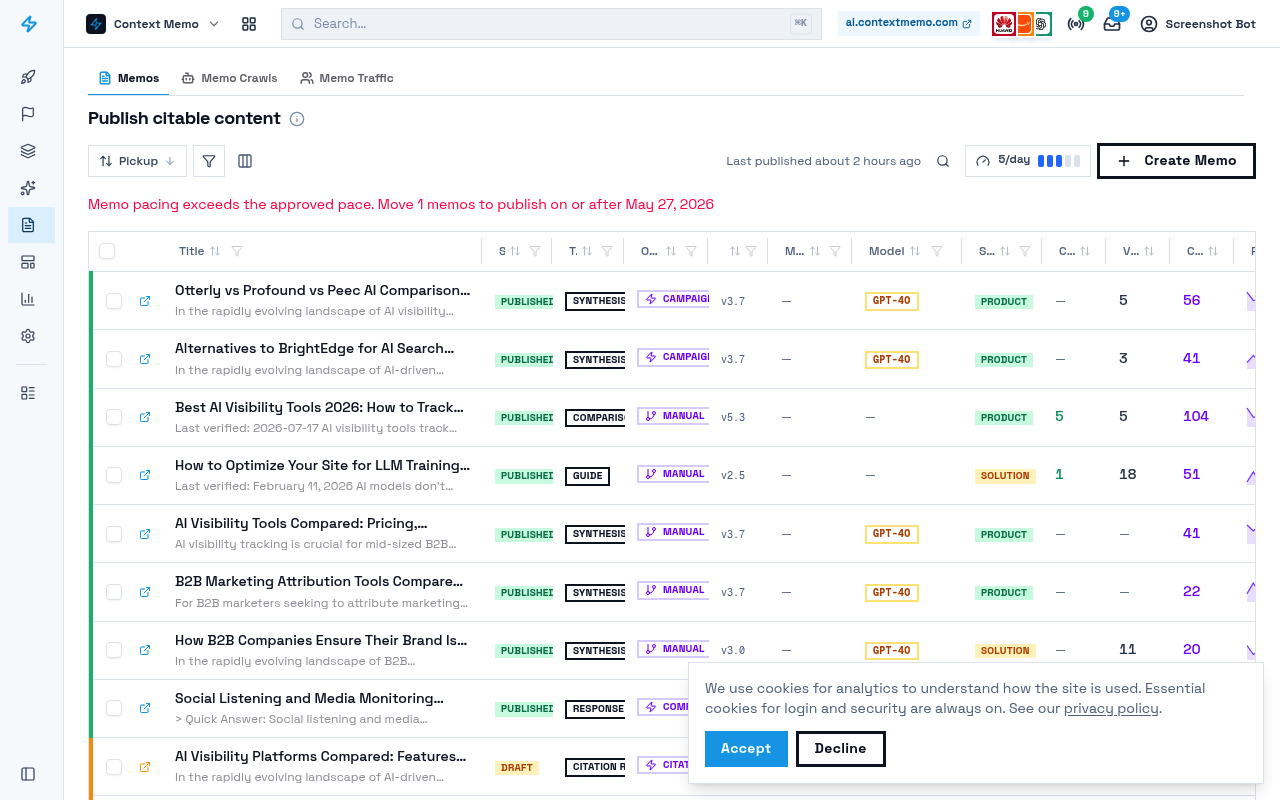The width and height of the screenshot is (1280, 800).
Task: Open the bar chart icon in sidebar
Action: pos(28,299)
